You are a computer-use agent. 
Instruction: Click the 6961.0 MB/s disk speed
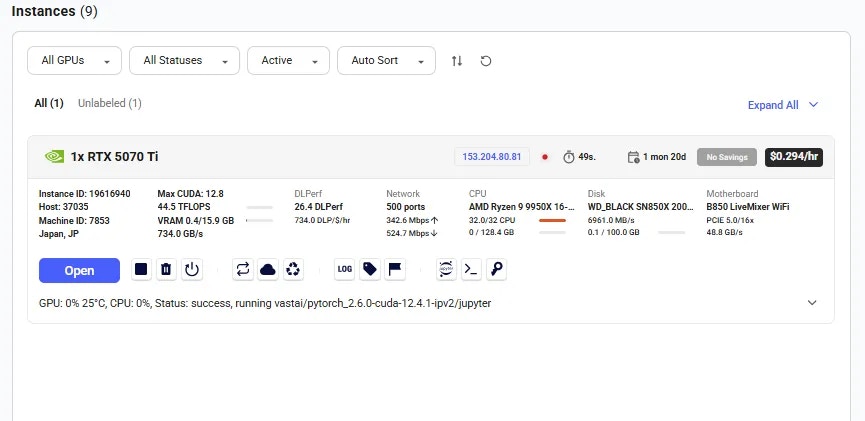(611, 221)
